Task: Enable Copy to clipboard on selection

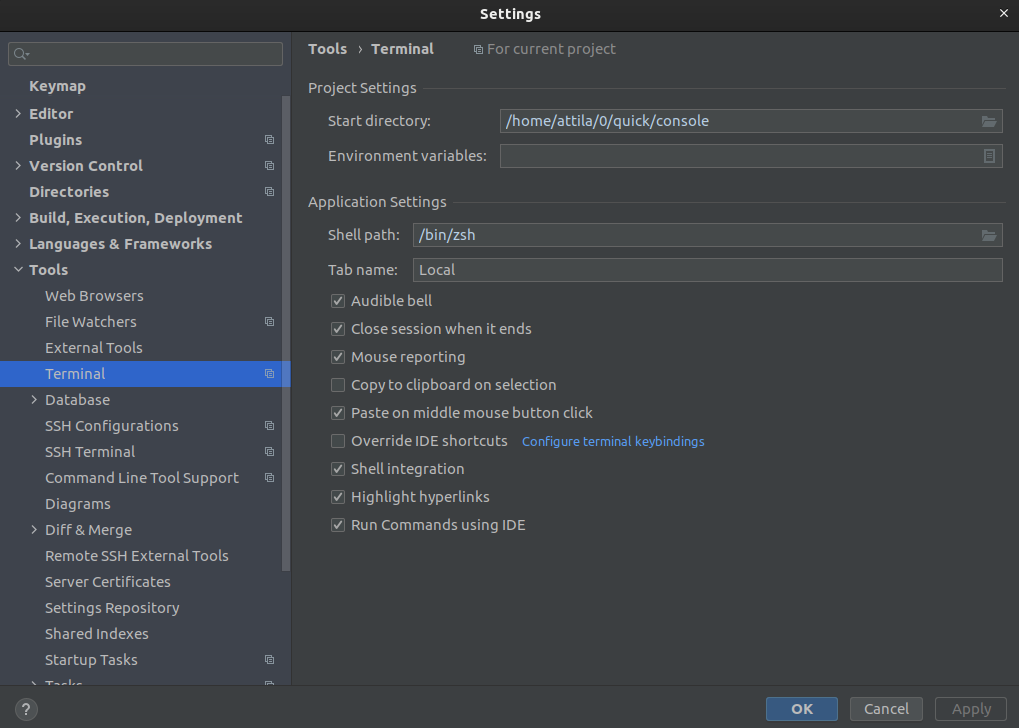Action: click(x=338, y=384)
